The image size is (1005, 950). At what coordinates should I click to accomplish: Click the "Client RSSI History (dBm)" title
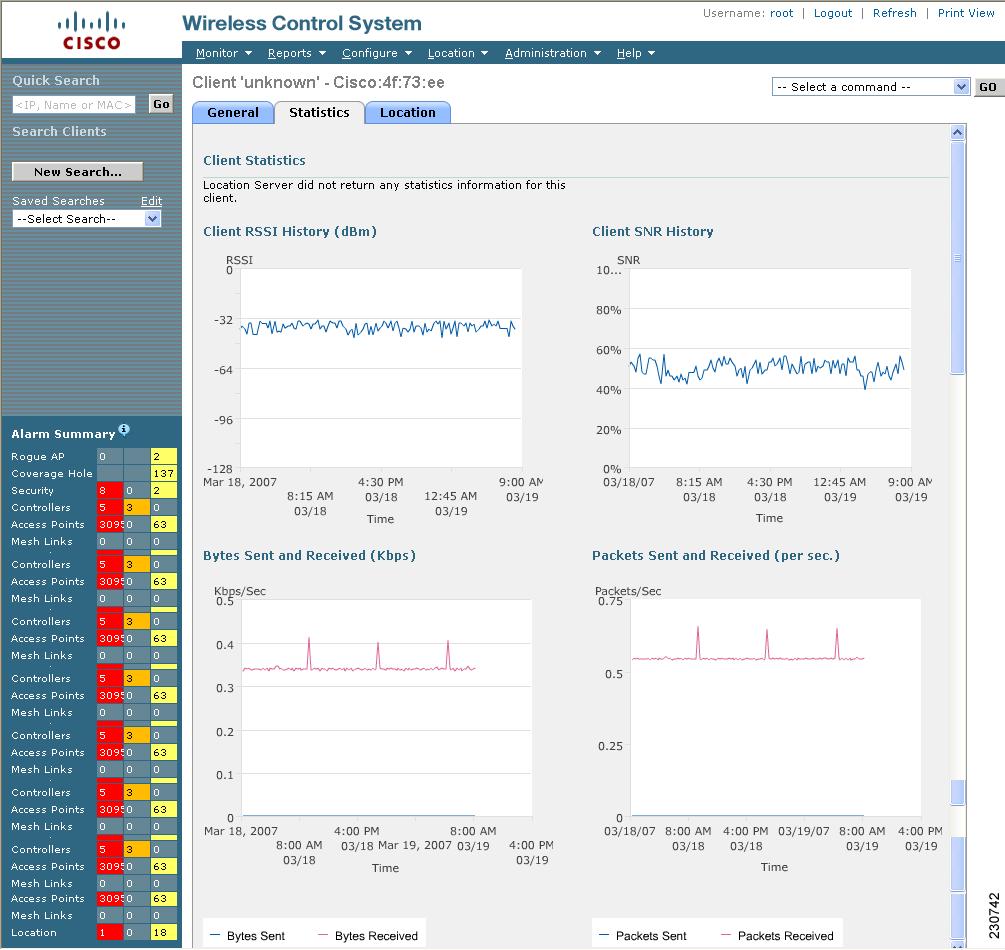[x=290, y=231]
